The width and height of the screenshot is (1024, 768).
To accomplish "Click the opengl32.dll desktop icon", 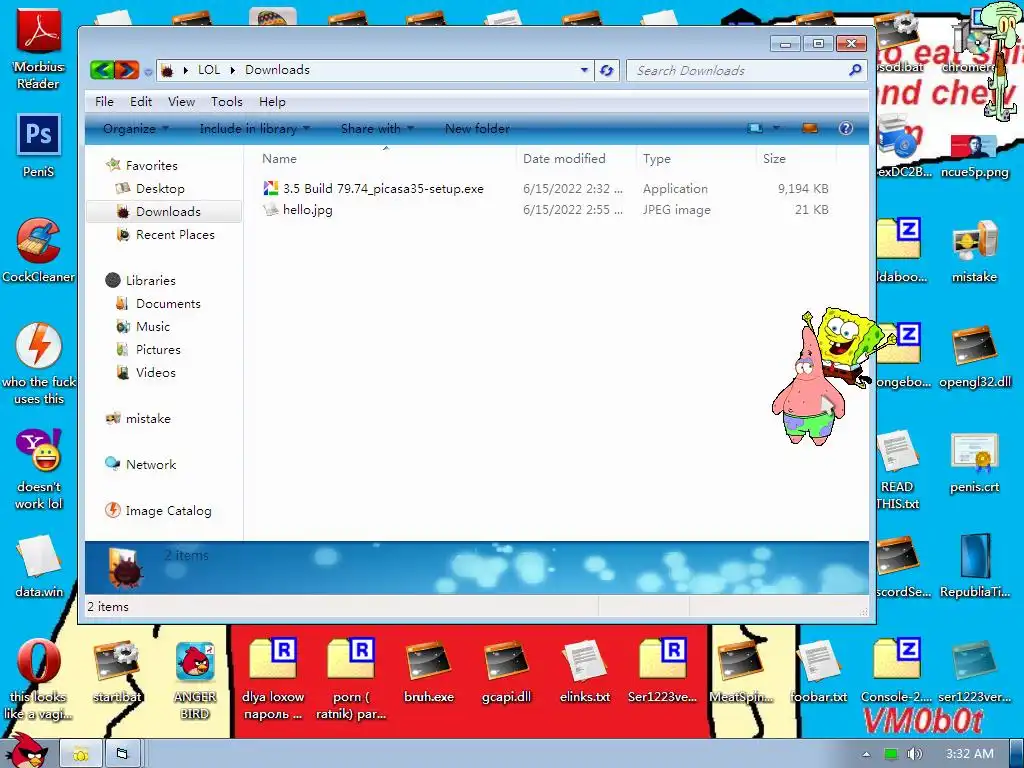I will click(974, 356).
